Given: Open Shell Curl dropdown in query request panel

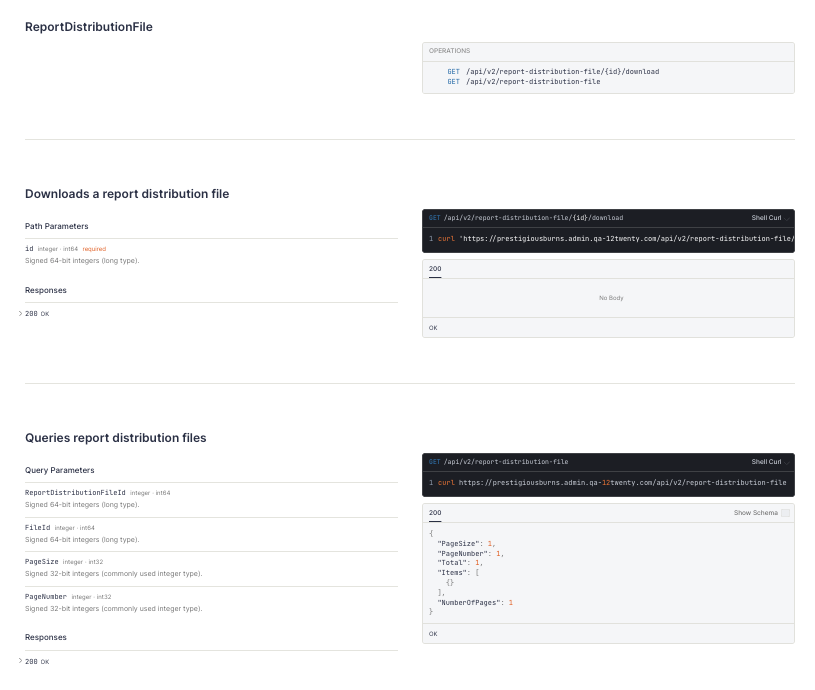Looking at the screenshot, I should pyautogui.click(x=766, y=462).
